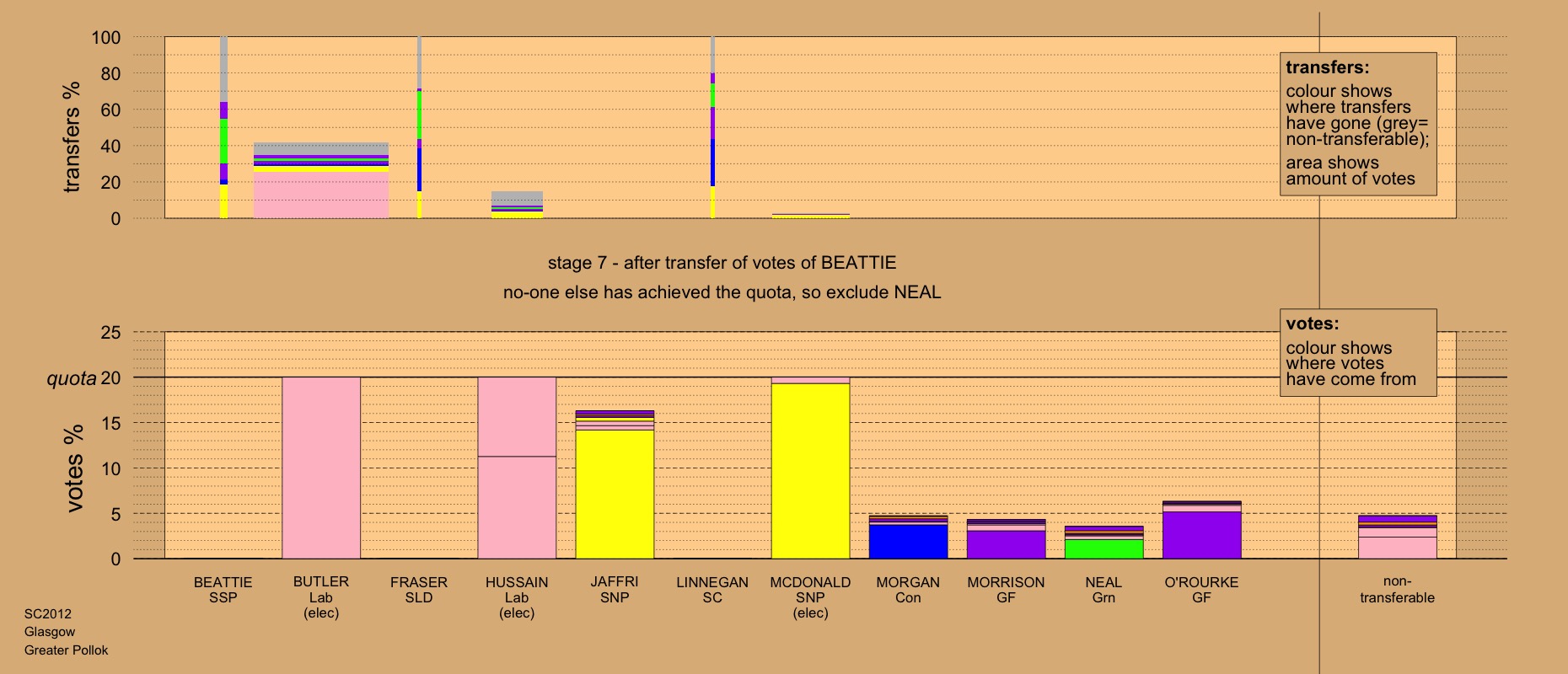Screen dimensions: 1568x674
Task: Click the HUSSAIN Lab vote bar
Action: [x=517, y=468]
